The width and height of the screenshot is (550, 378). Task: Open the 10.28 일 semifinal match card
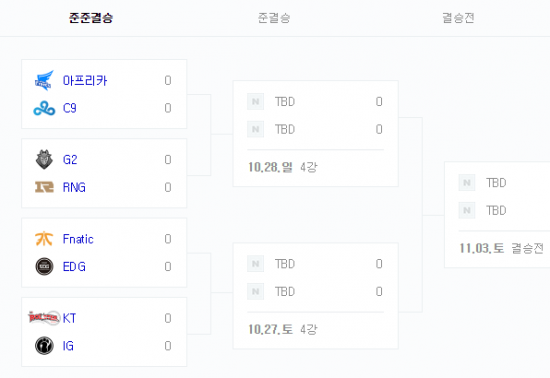pyautogui.click(x=316, y=134)
